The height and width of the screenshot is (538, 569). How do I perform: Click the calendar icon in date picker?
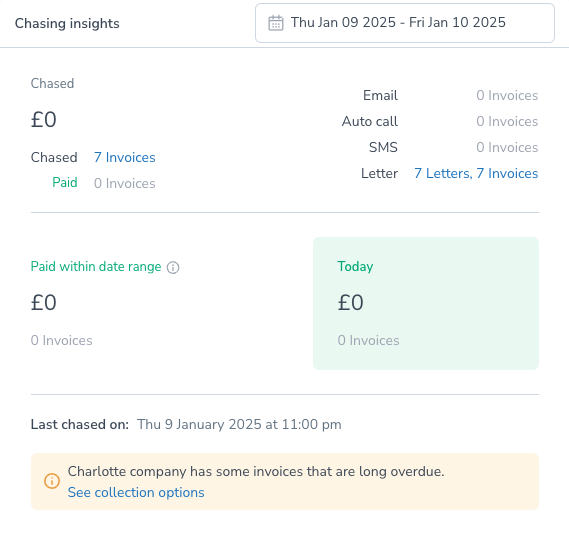click(x=275, y=23)
